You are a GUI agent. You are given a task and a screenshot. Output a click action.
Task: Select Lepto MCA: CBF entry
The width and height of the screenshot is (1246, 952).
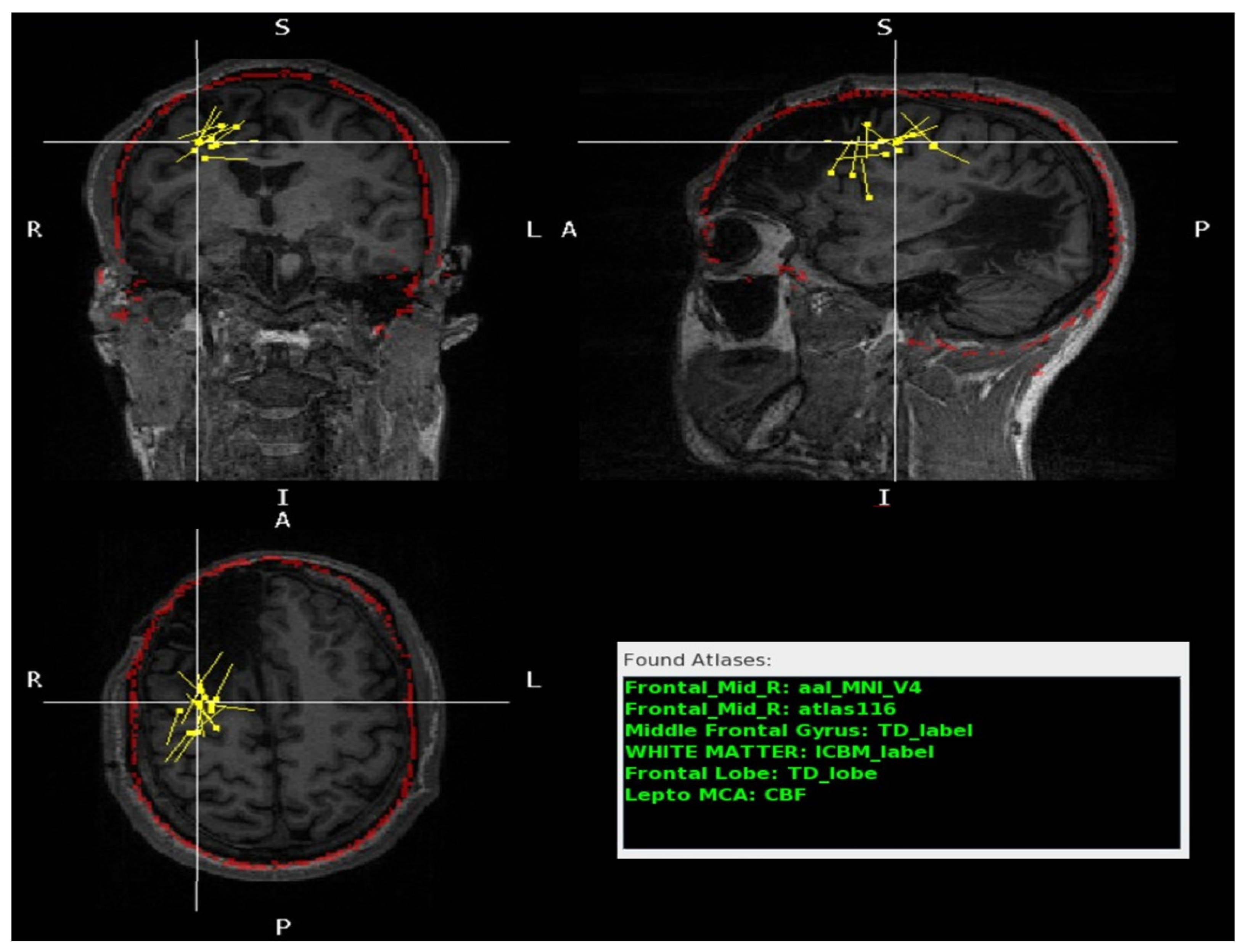coord(715,795)
